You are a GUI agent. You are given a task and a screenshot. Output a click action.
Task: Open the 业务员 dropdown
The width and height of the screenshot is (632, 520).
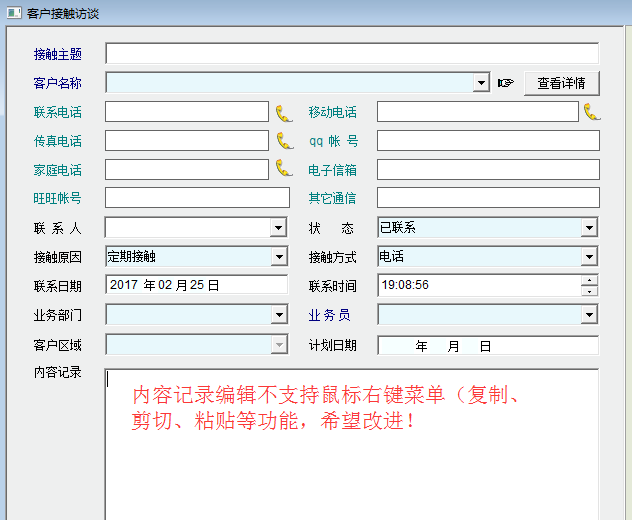tap(589, 315)
